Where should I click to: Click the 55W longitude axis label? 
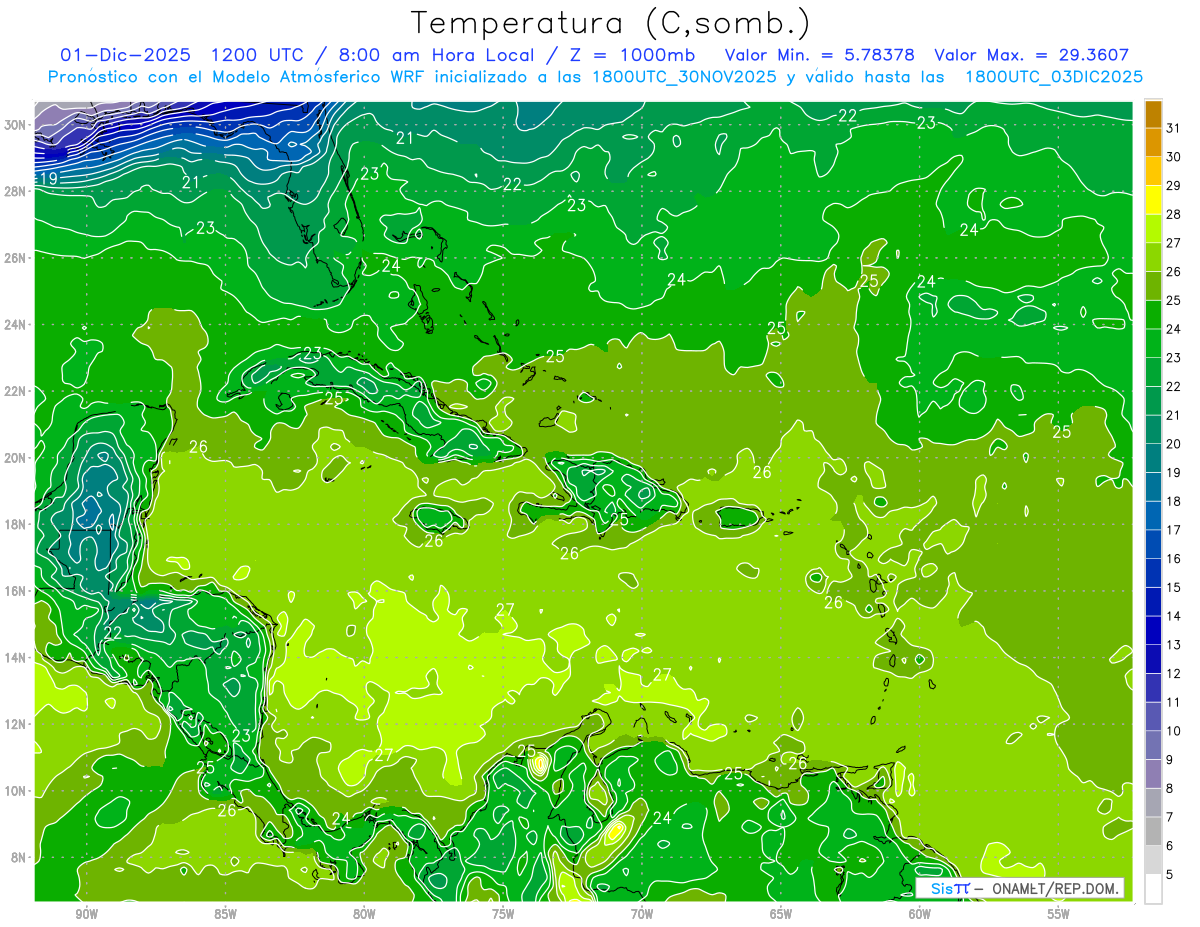point(1059,914)
